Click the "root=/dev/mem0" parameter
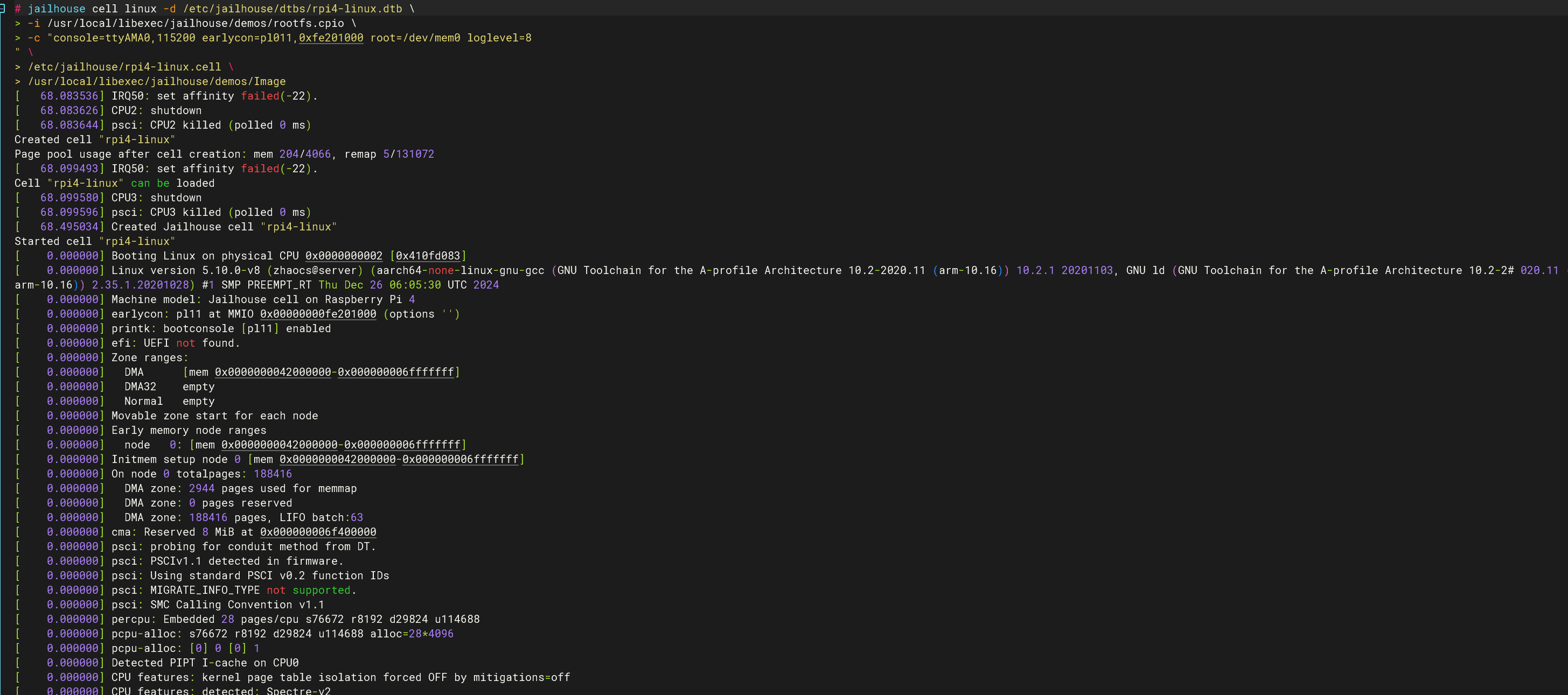This screenshot has width=1568, height=695. pos(415,38)
